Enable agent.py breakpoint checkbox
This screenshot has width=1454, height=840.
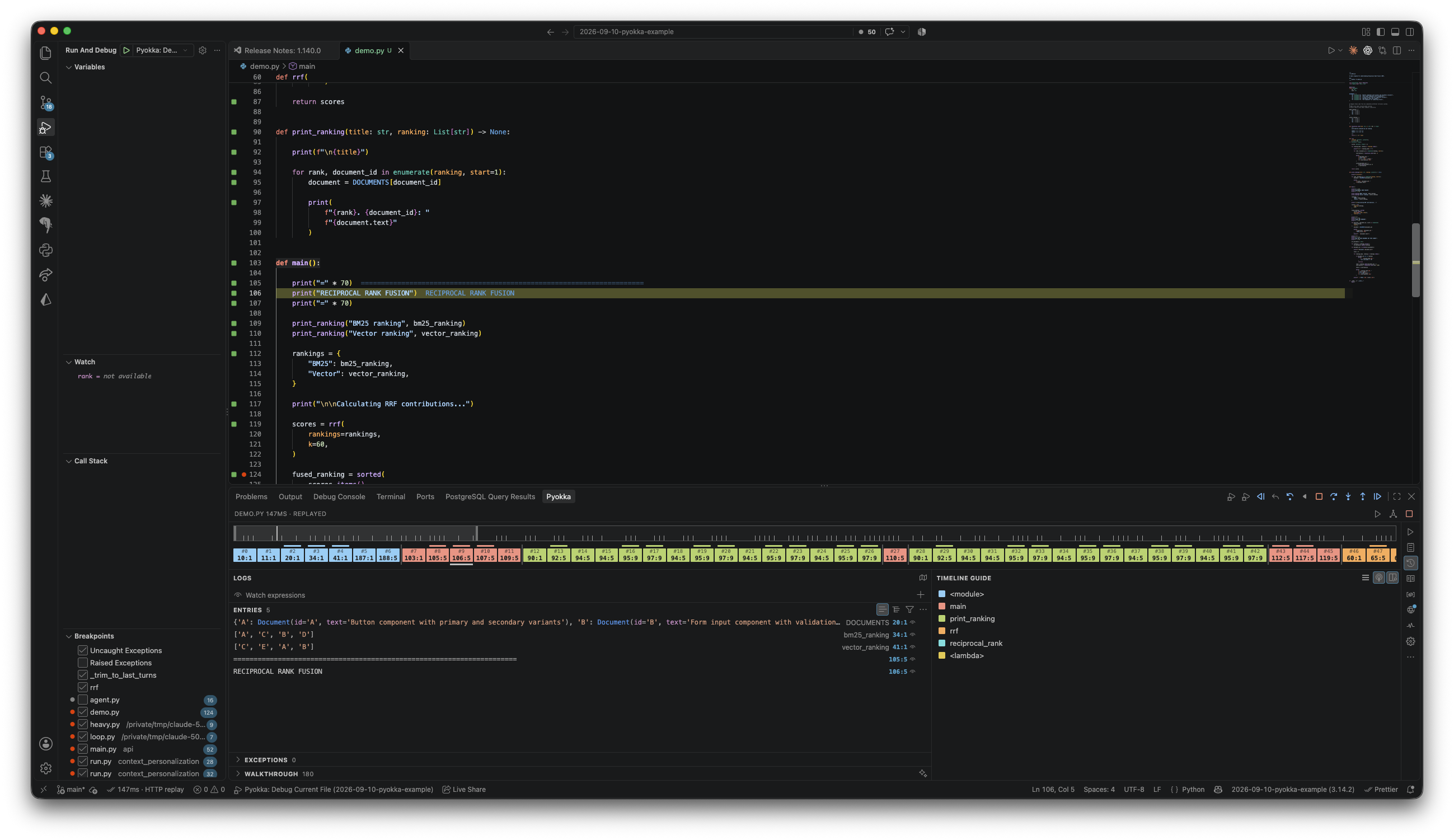82,700
